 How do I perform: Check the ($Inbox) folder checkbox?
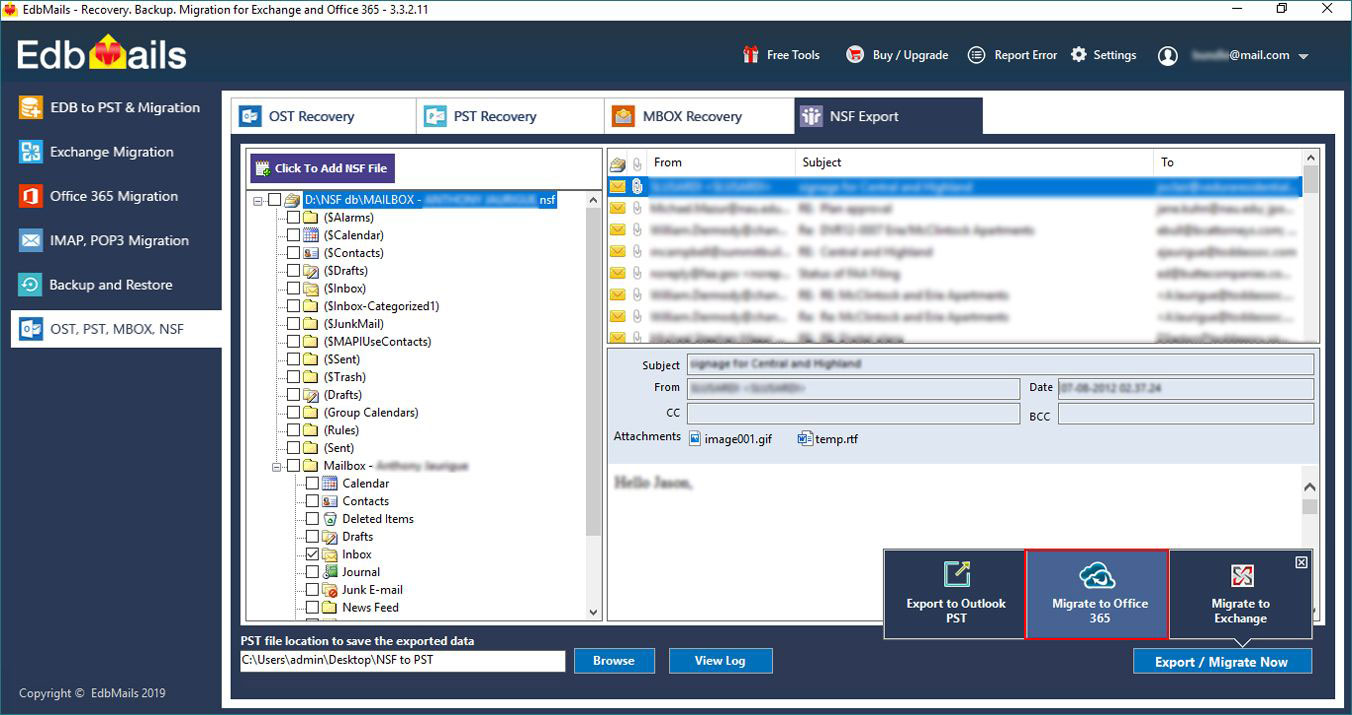(x=293, y=288)
